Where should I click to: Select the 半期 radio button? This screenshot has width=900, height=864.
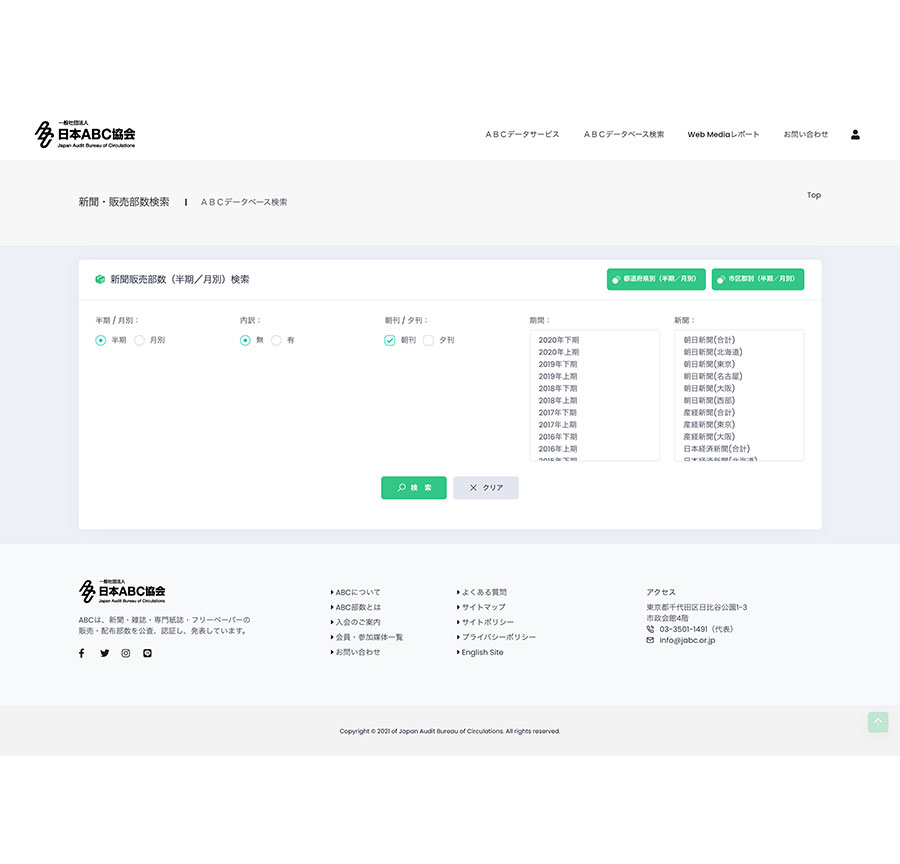click(100, 340)
